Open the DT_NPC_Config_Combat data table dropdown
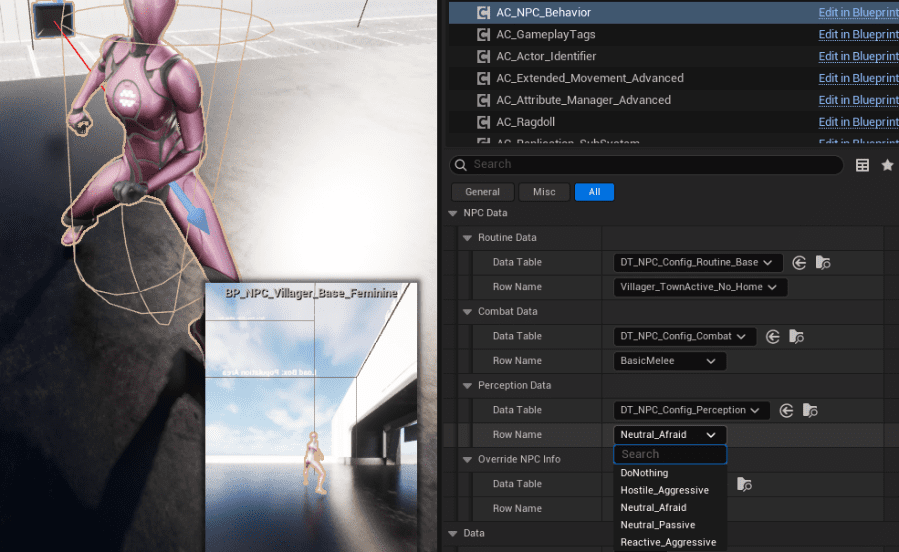 (685, 336)
